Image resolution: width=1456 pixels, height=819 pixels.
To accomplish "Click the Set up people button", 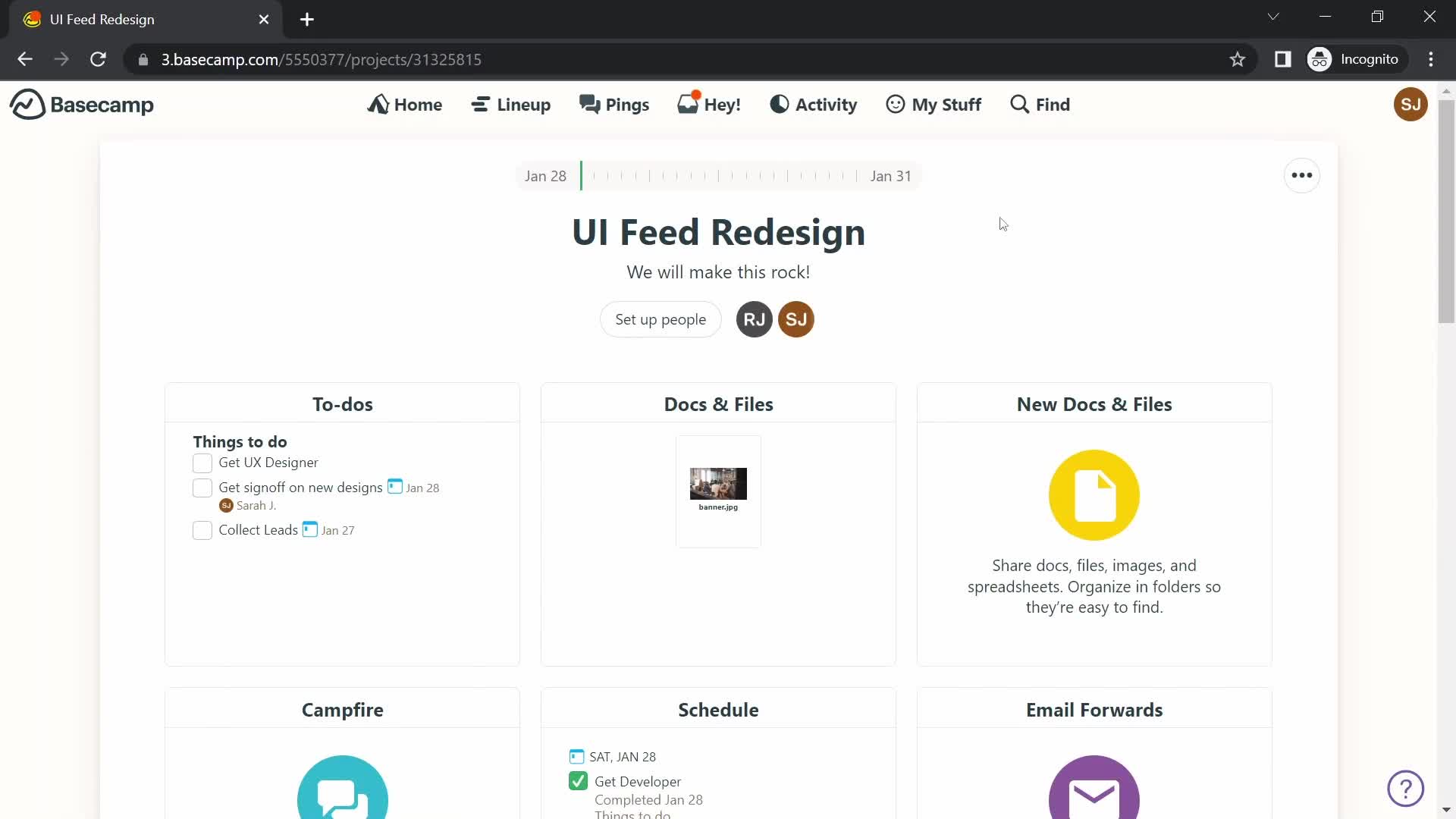I will point(661,319).
